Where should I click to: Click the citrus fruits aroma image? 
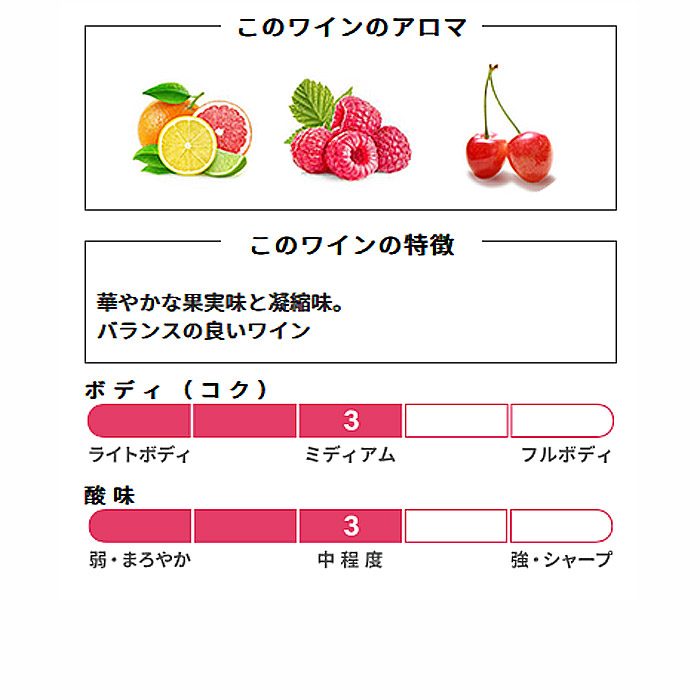coord(192,129)
